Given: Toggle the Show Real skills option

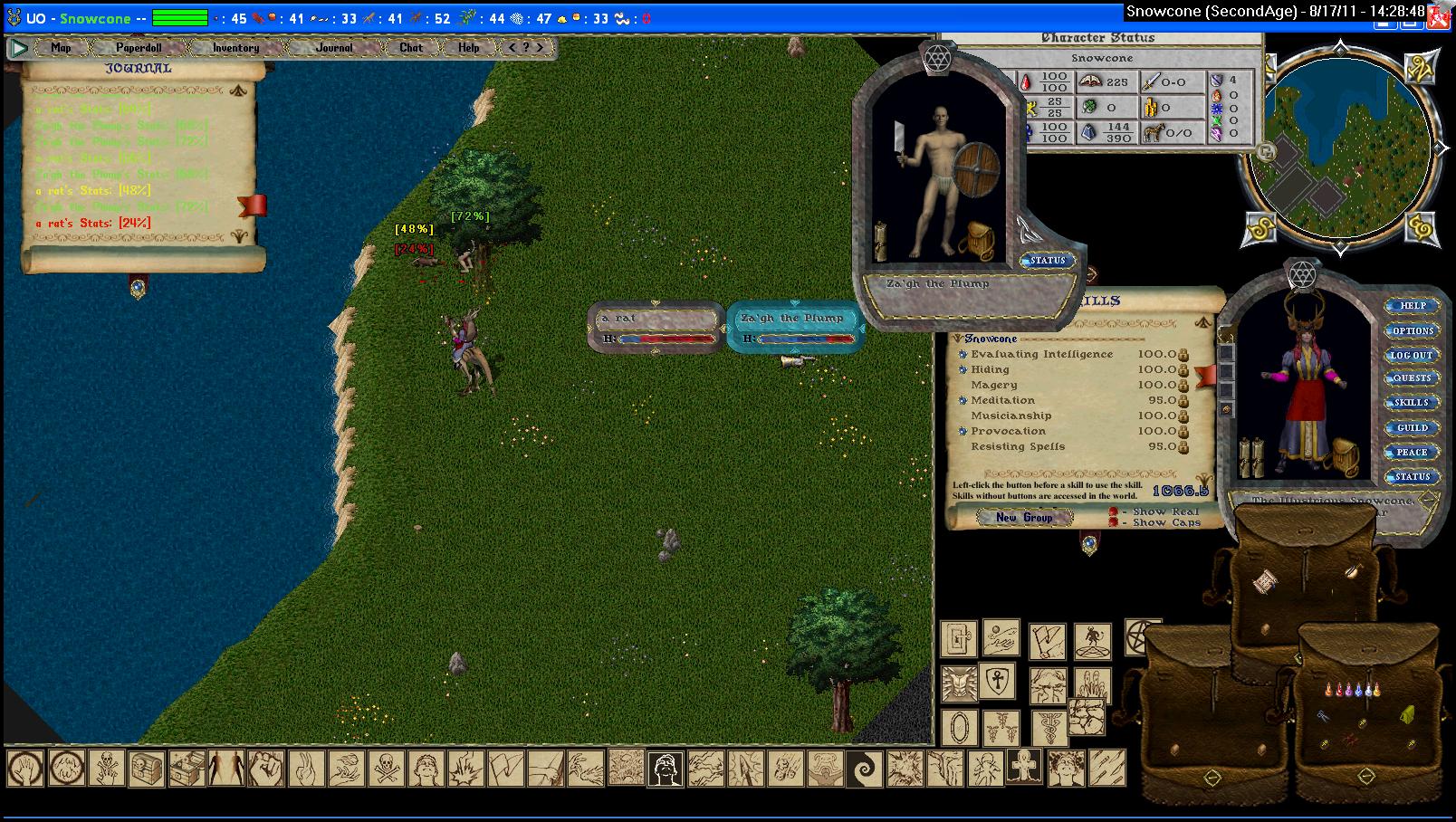Looking at the screenshot, I should (x=1114, y=511).
